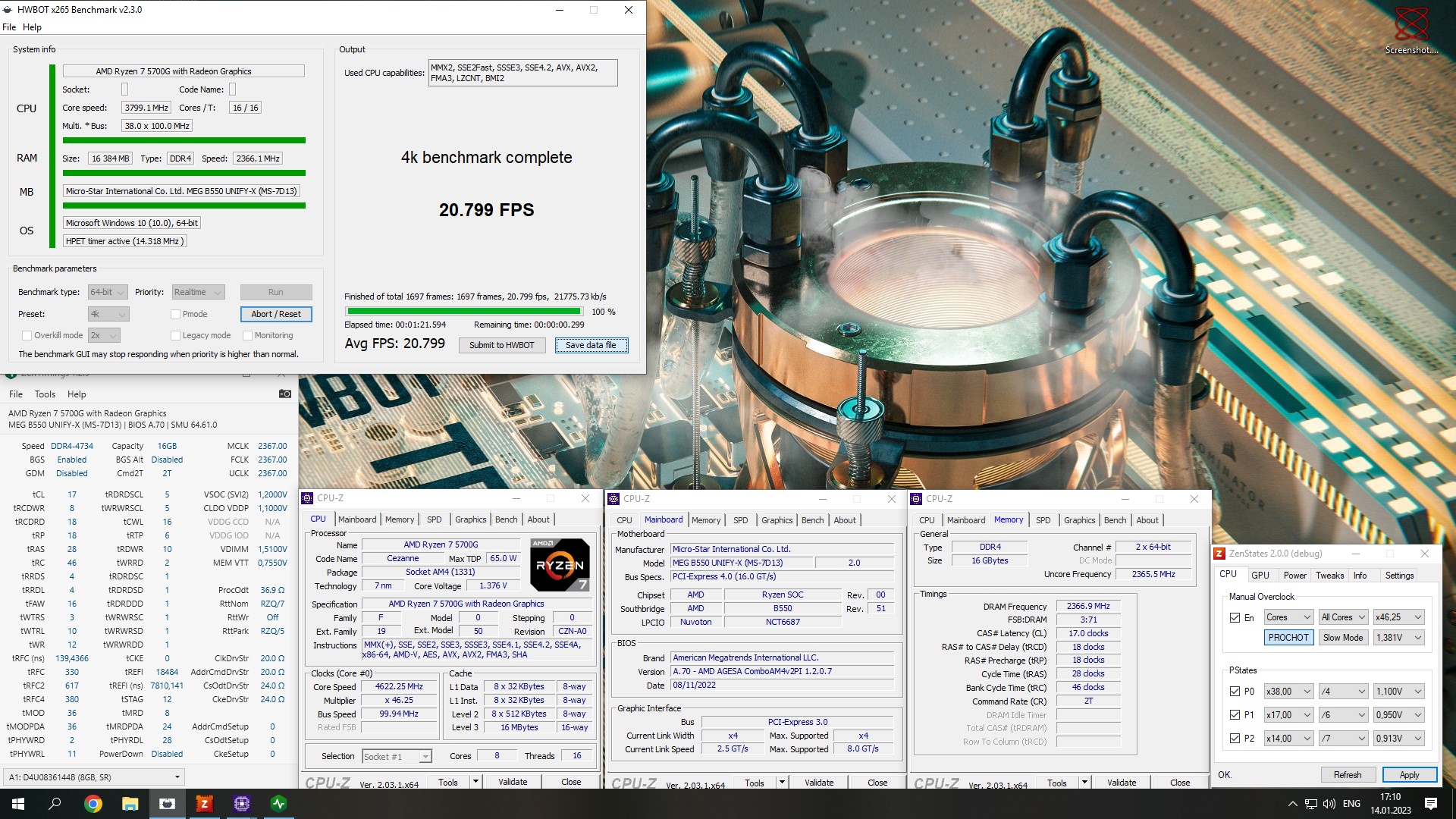The image size is (1456, 819).
Task: Click the Abort / Reset button
Action: coord(276,314)
